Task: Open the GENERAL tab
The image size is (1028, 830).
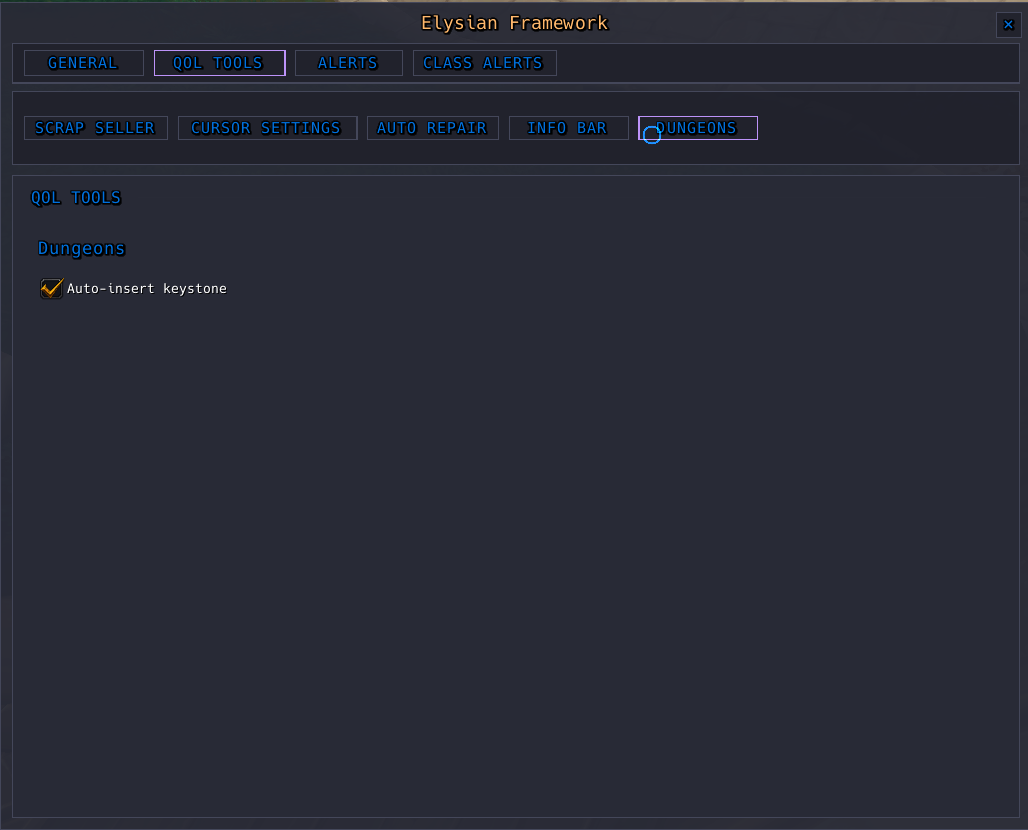Action: (x=84, y=63)
